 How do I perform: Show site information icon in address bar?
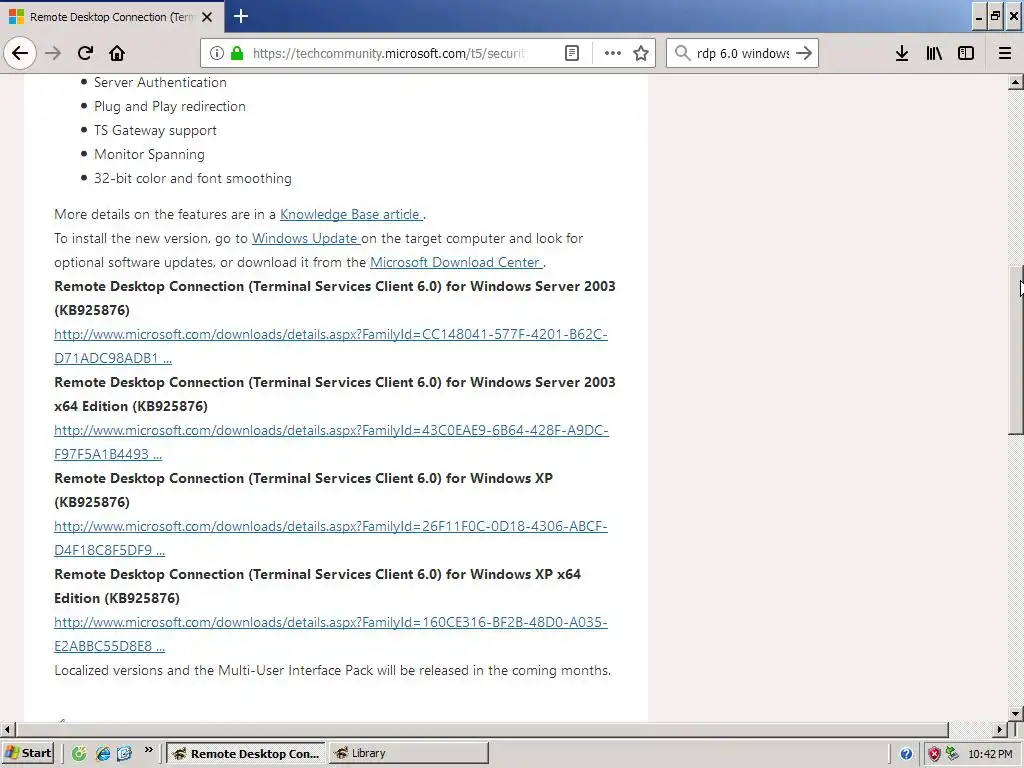coord(216,53)
